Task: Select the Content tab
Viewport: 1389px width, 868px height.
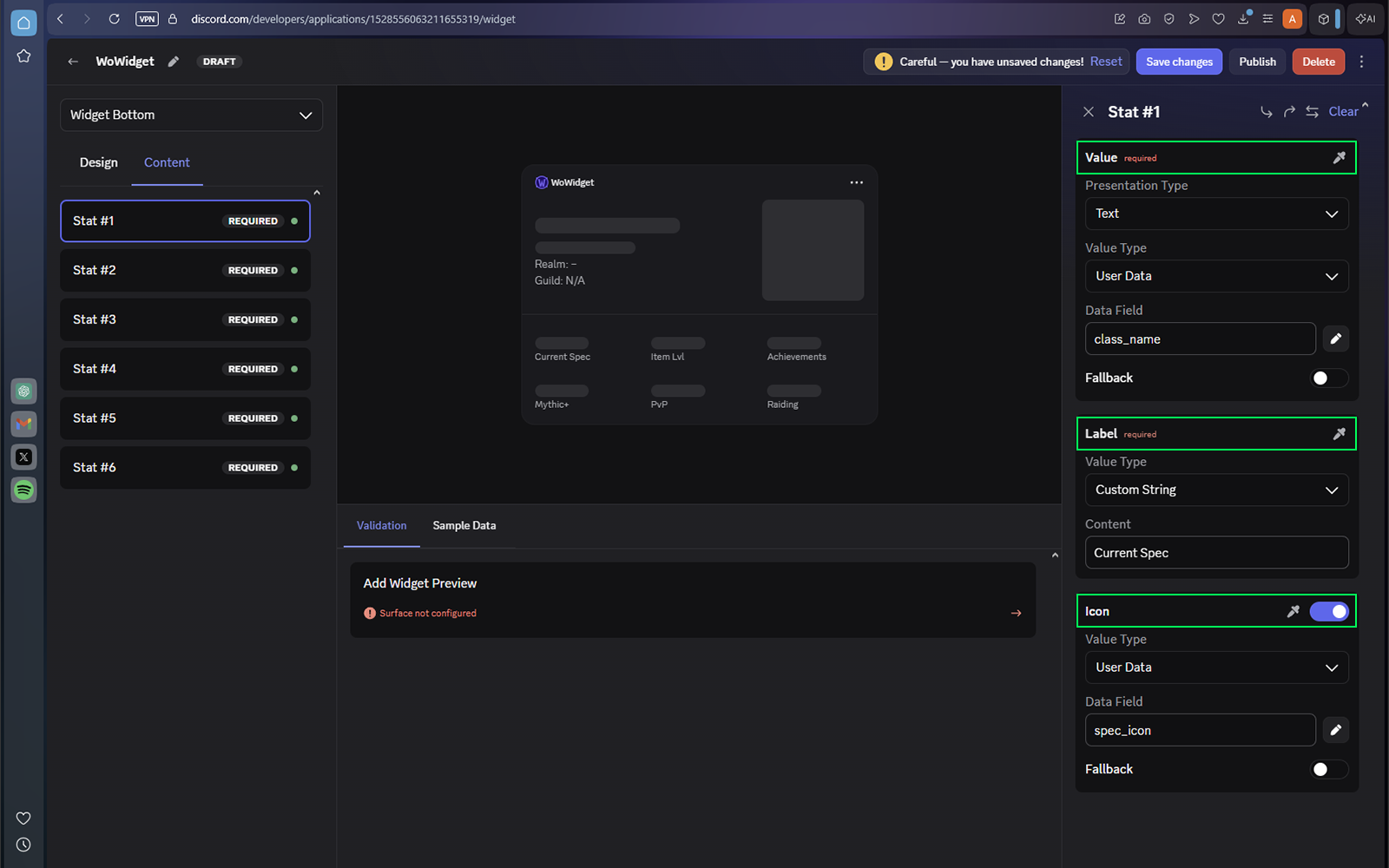Action: [167, 163]
